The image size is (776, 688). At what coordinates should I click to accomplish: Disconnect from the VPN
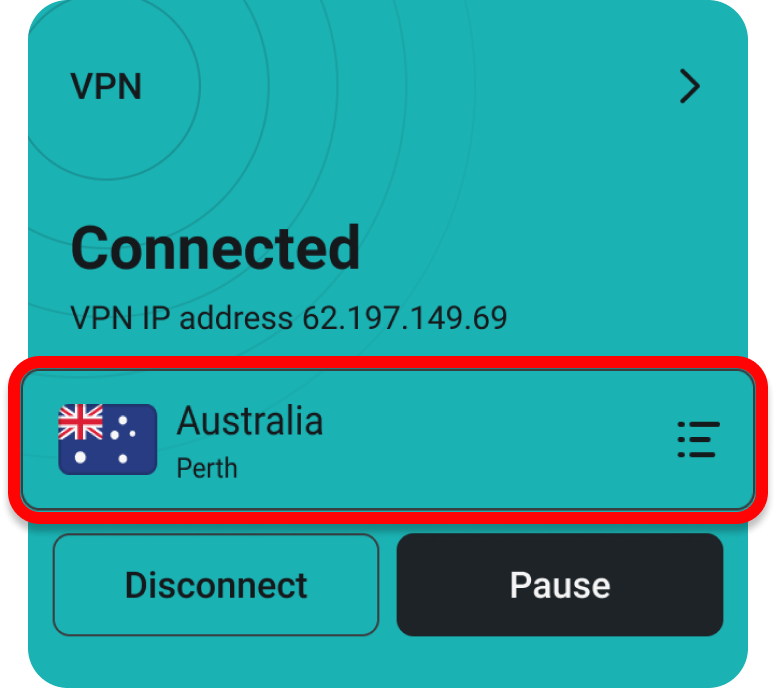pos(216,585)
